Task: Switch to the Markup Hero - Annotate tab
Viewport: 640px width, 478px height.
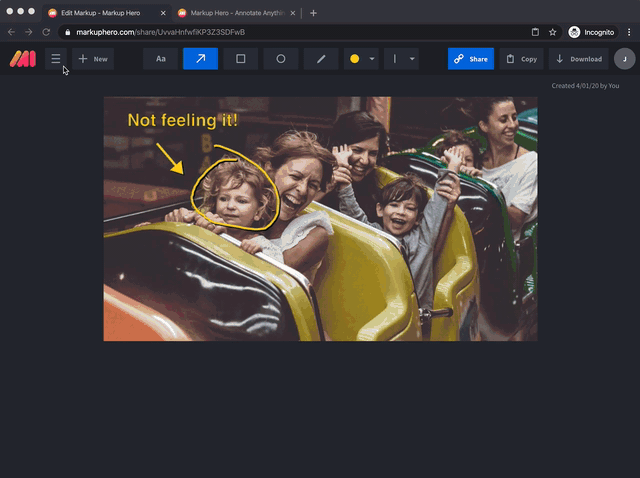Action: pyautogui.click(x=237, y=13)
